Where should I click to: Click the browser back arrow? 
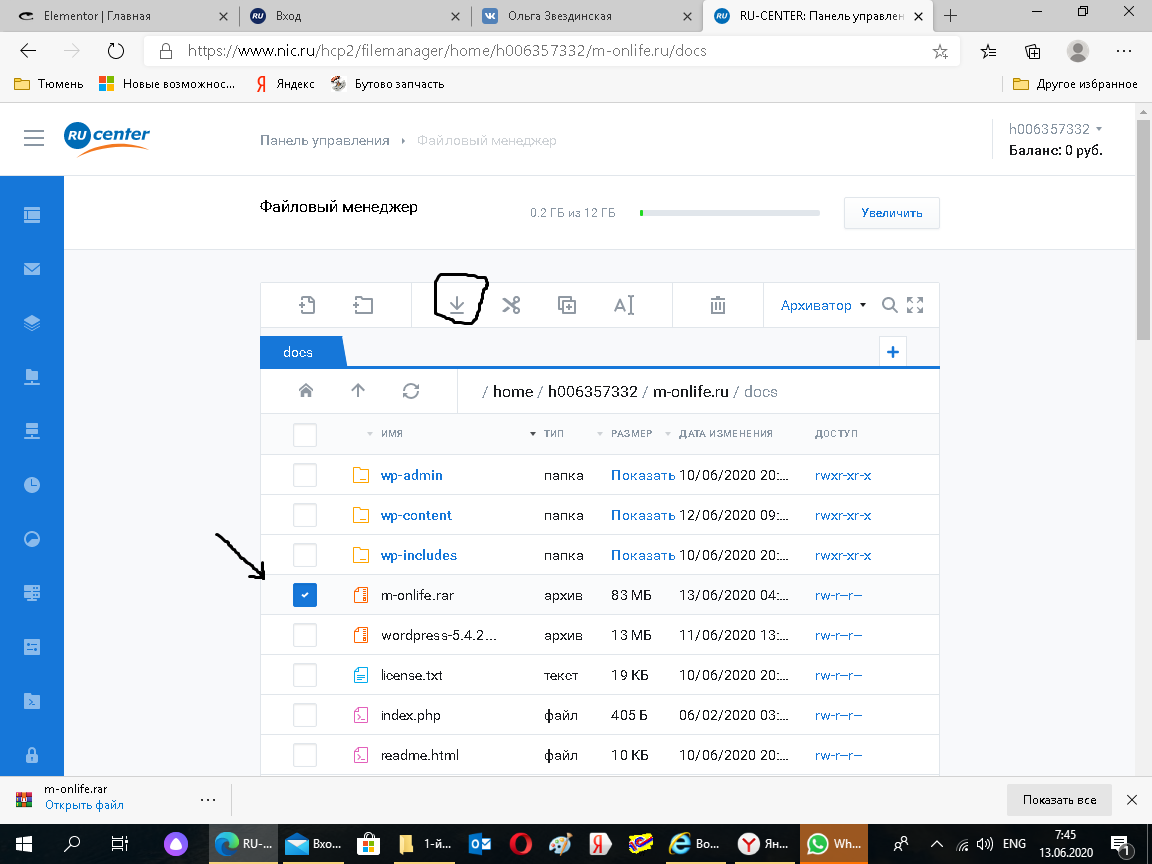click(28, 51)
